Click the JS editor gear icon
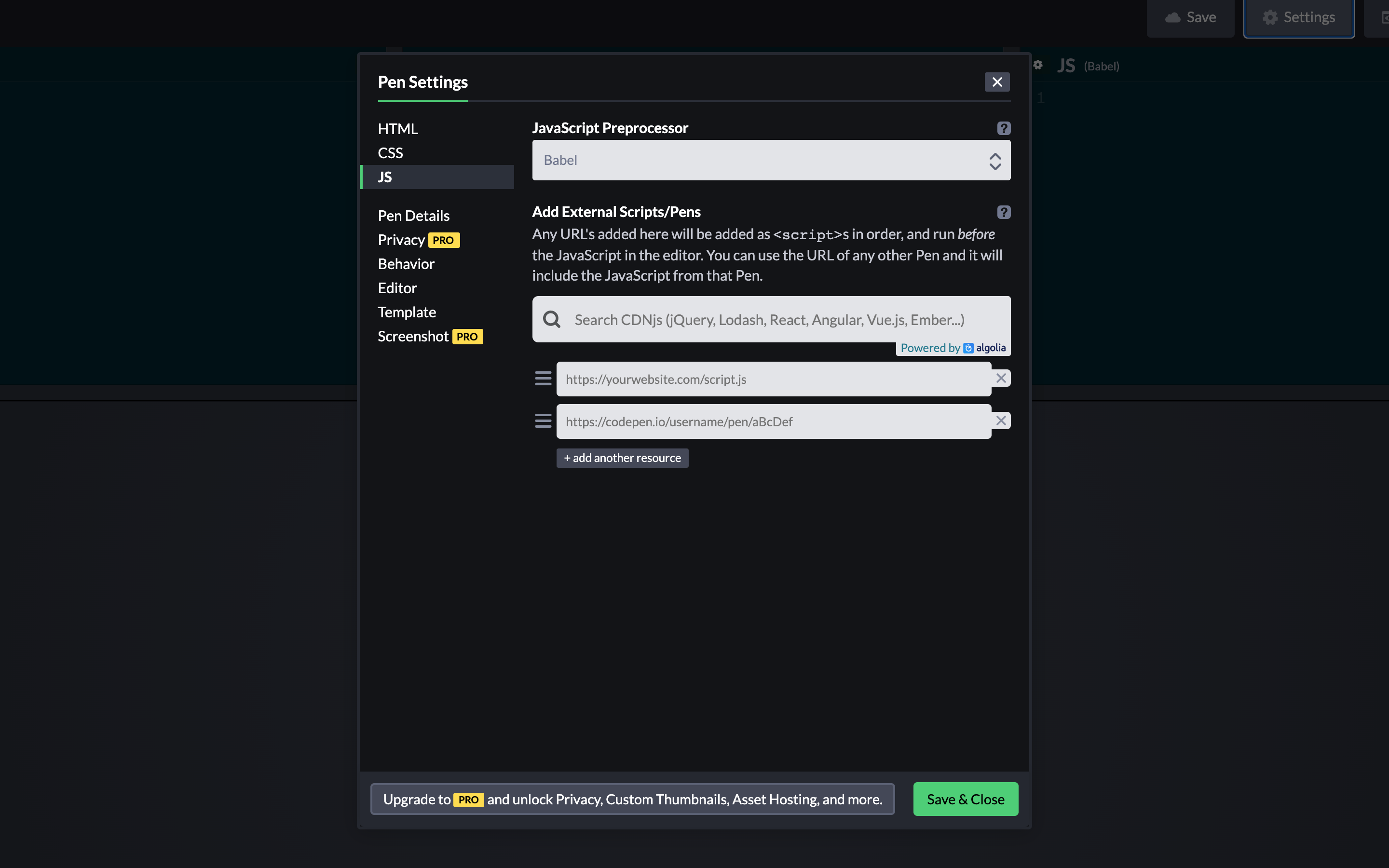The height and width of the screenshot is (868, 1389). coord(1038,65)
